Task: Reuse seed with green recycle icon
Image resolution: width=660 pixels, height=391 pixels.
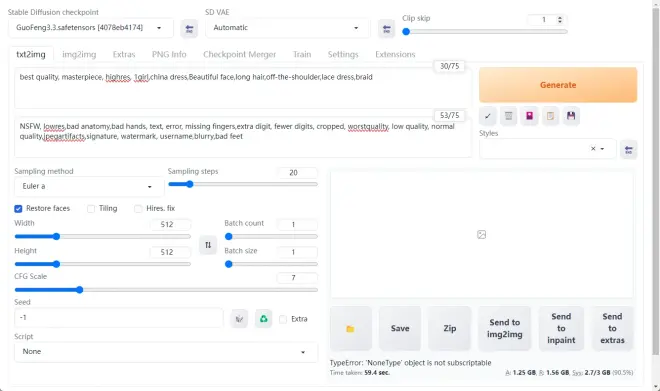Action: [263, 319]
